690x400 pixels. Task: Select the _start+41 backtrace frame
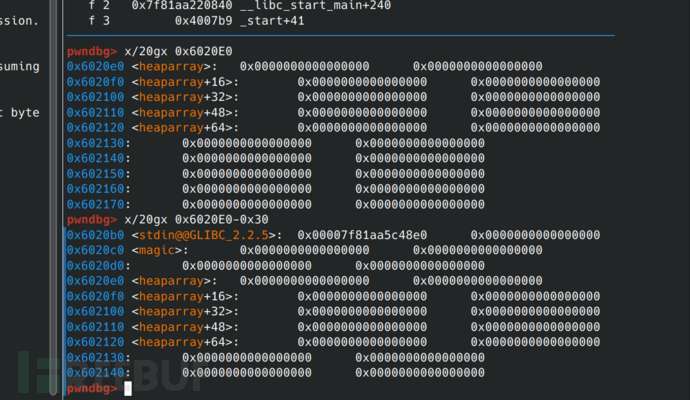[272, 21]
